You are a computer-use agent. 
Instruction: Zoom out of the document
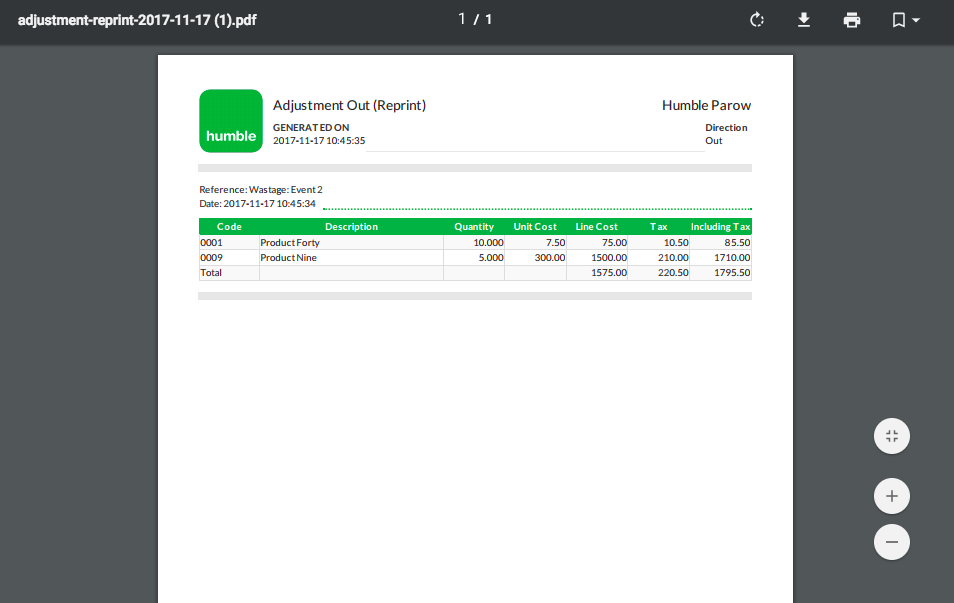click(892, 542)
